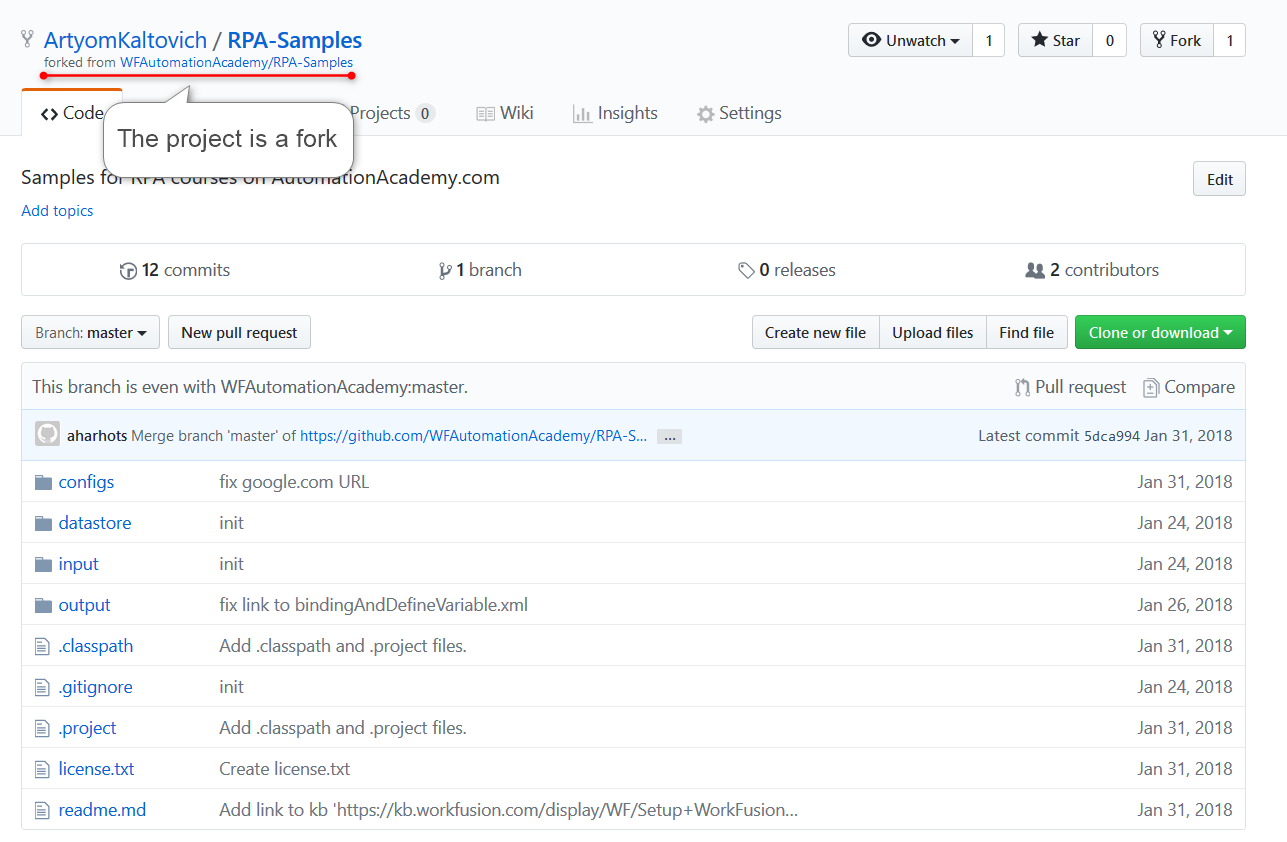
Task: Click the Insights graph icon
Action: tap(582, 114)
